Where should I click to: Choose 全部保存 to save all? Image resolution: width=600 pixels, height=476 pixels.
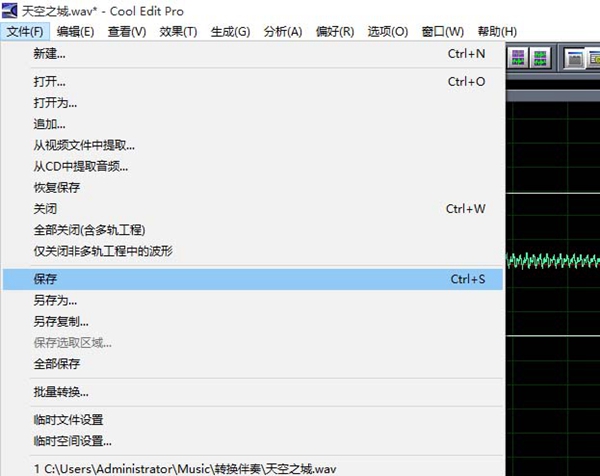(253, 364)
